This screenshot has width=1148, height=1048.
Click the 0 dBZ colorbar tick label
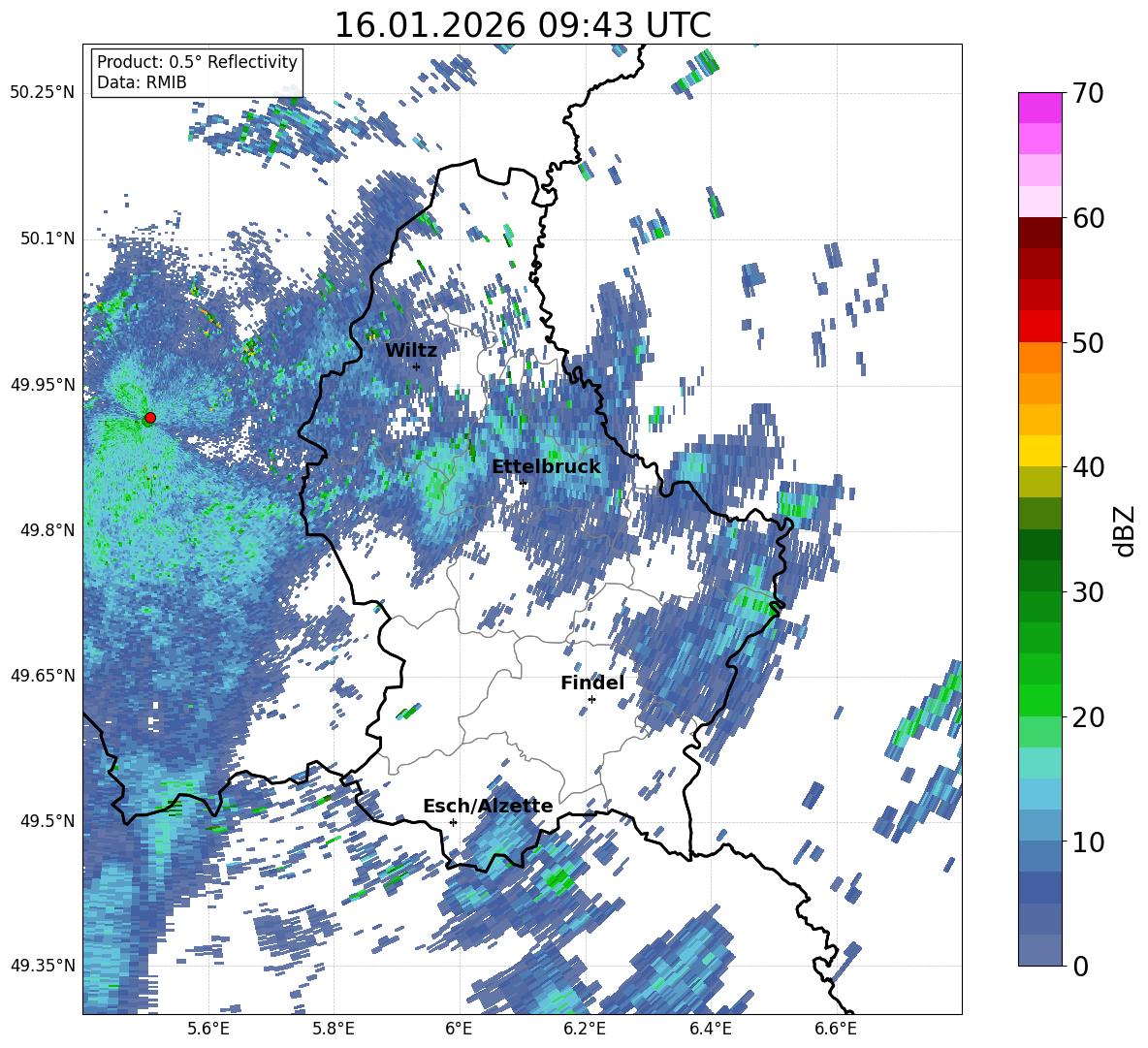tap(1080, 966)
